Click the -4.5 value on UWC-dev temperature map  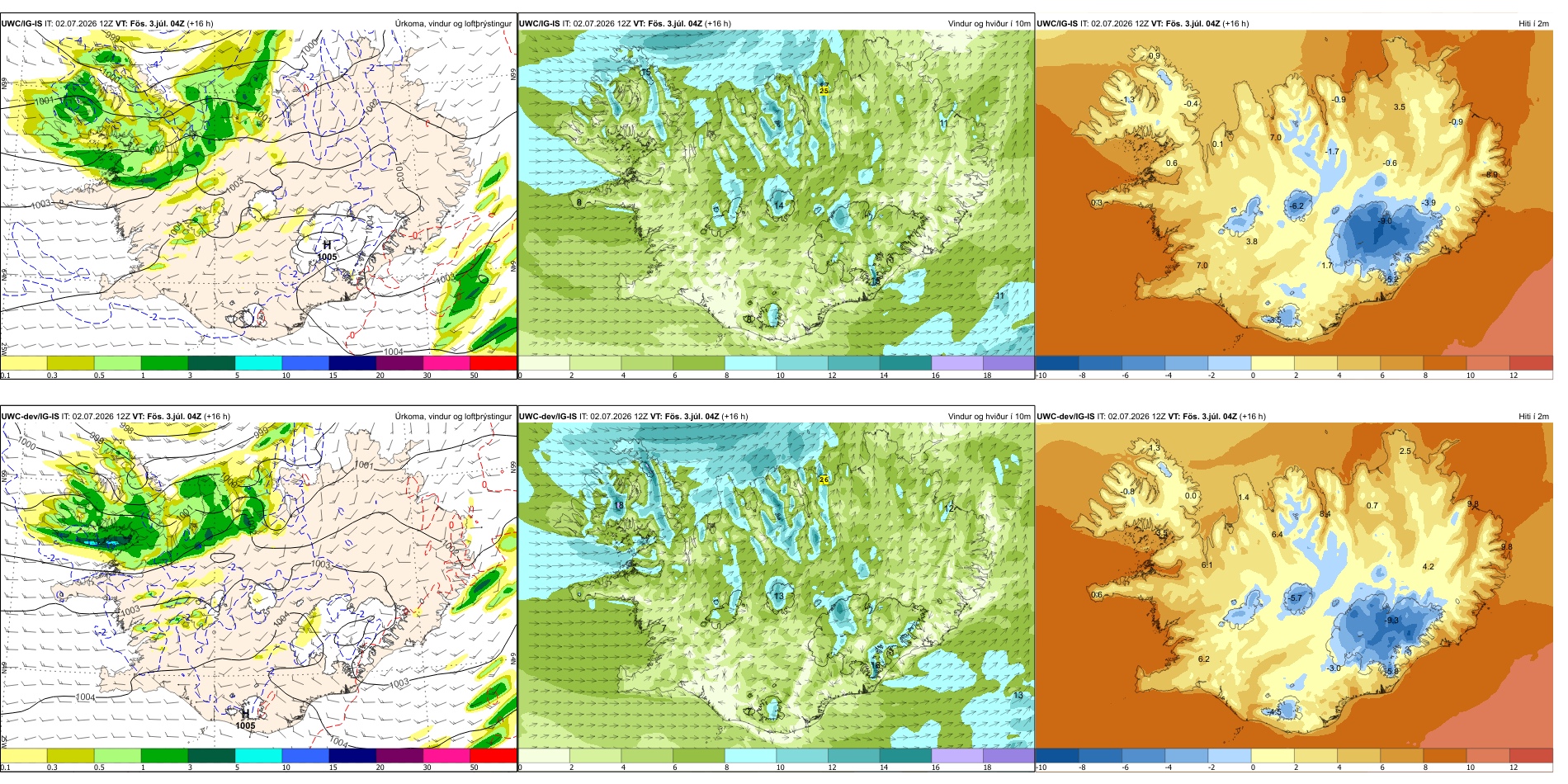1275,712
